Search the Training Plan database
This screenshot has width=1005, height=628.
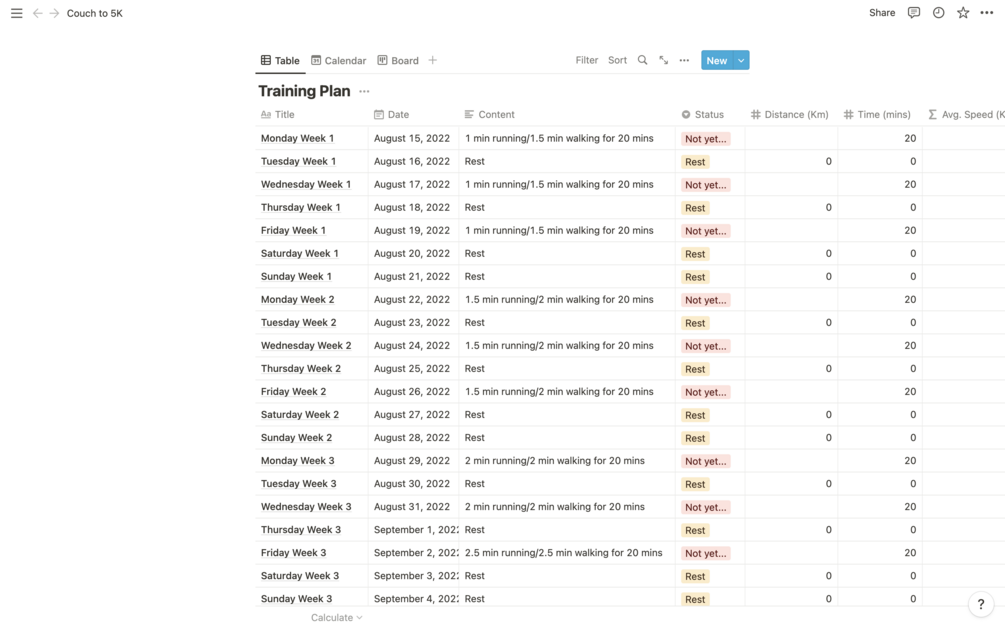(x=642, y=60)
